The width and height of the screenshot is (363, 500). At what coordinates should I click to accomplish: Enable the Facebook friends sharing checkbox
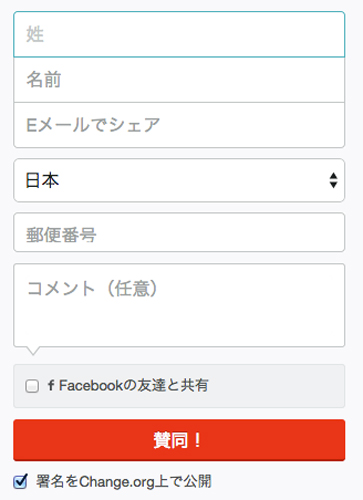32,386
